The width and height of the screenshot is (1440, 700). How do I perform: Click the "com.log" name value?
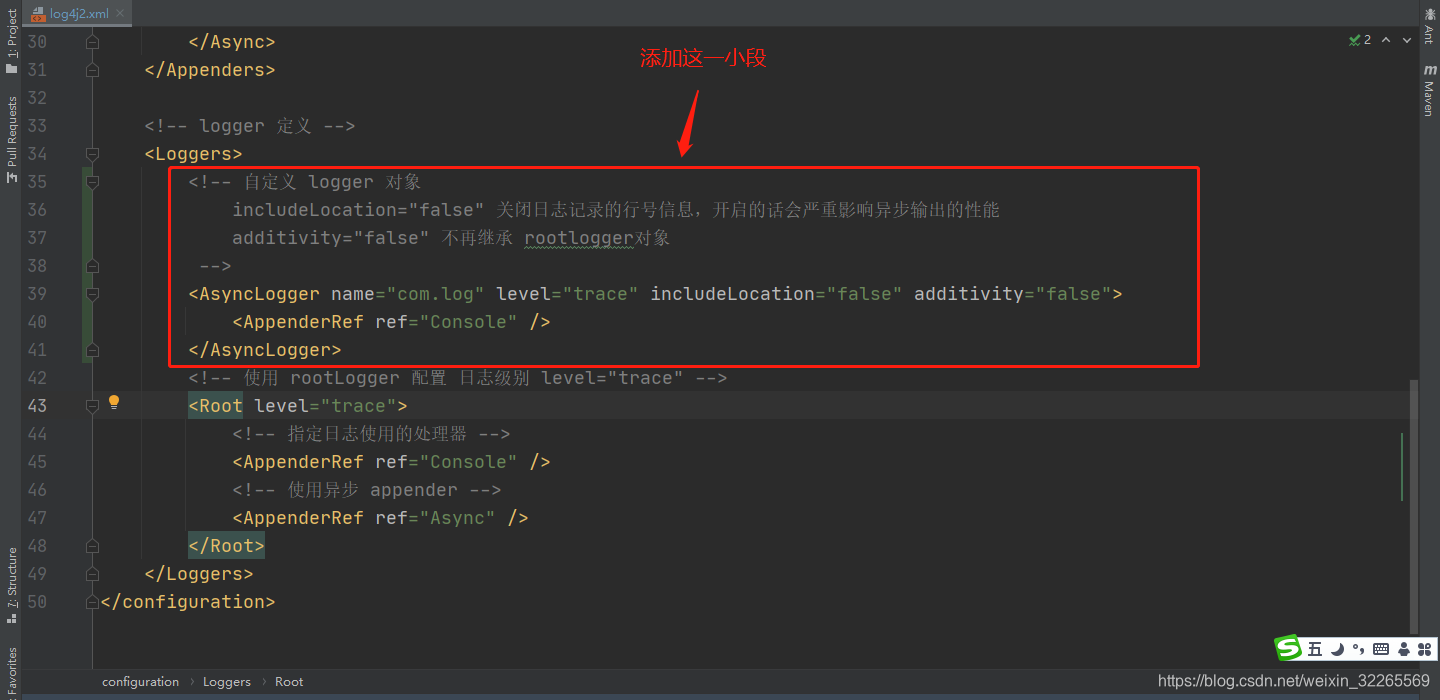tap(436, 294)
